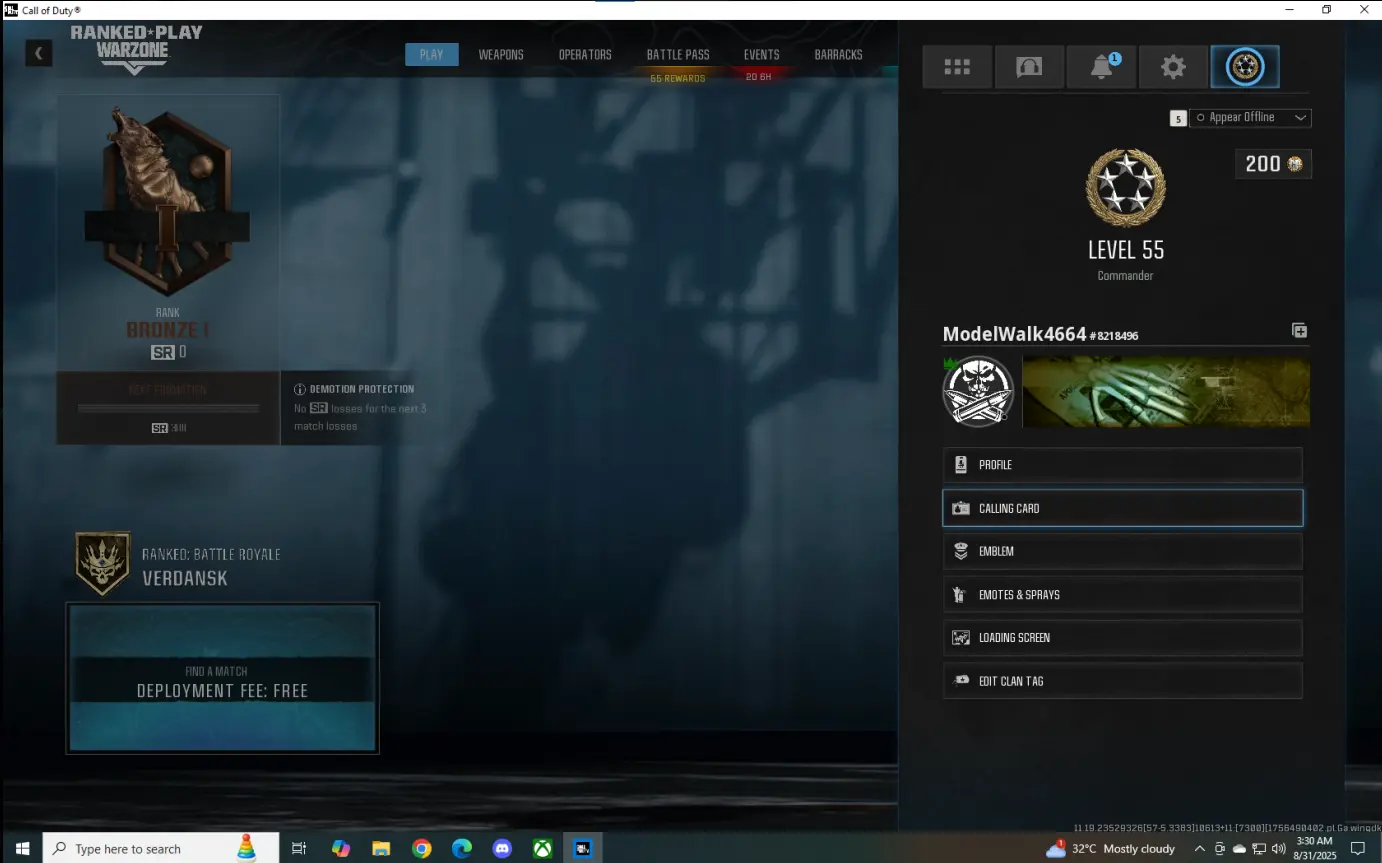The width and height of the screenshot is (1382, 863).
Task: Click the highlighted player profile emblem icon
Action: coord(1245,67)
